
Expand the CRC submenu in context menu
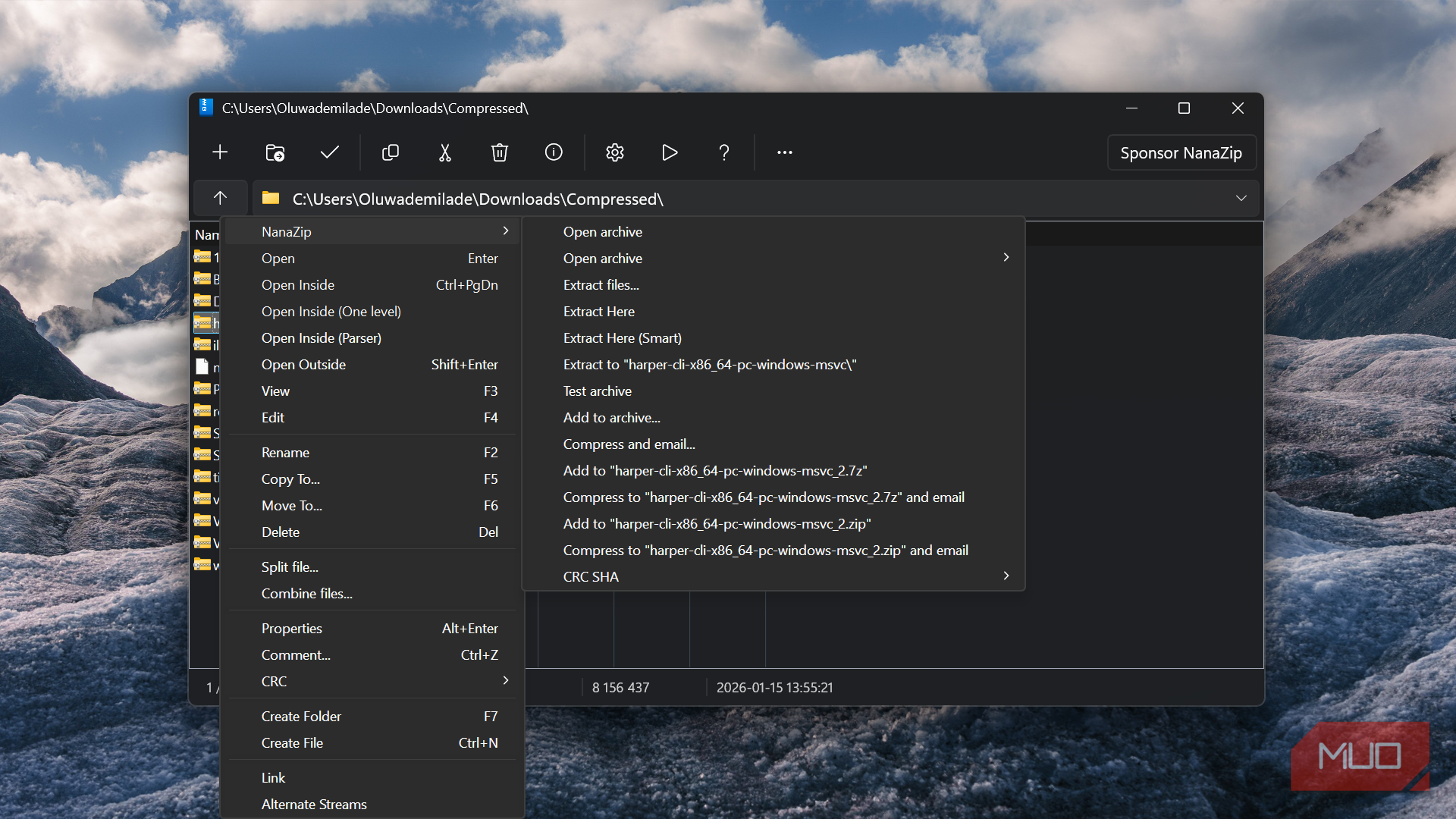click(x=372, y=682)
